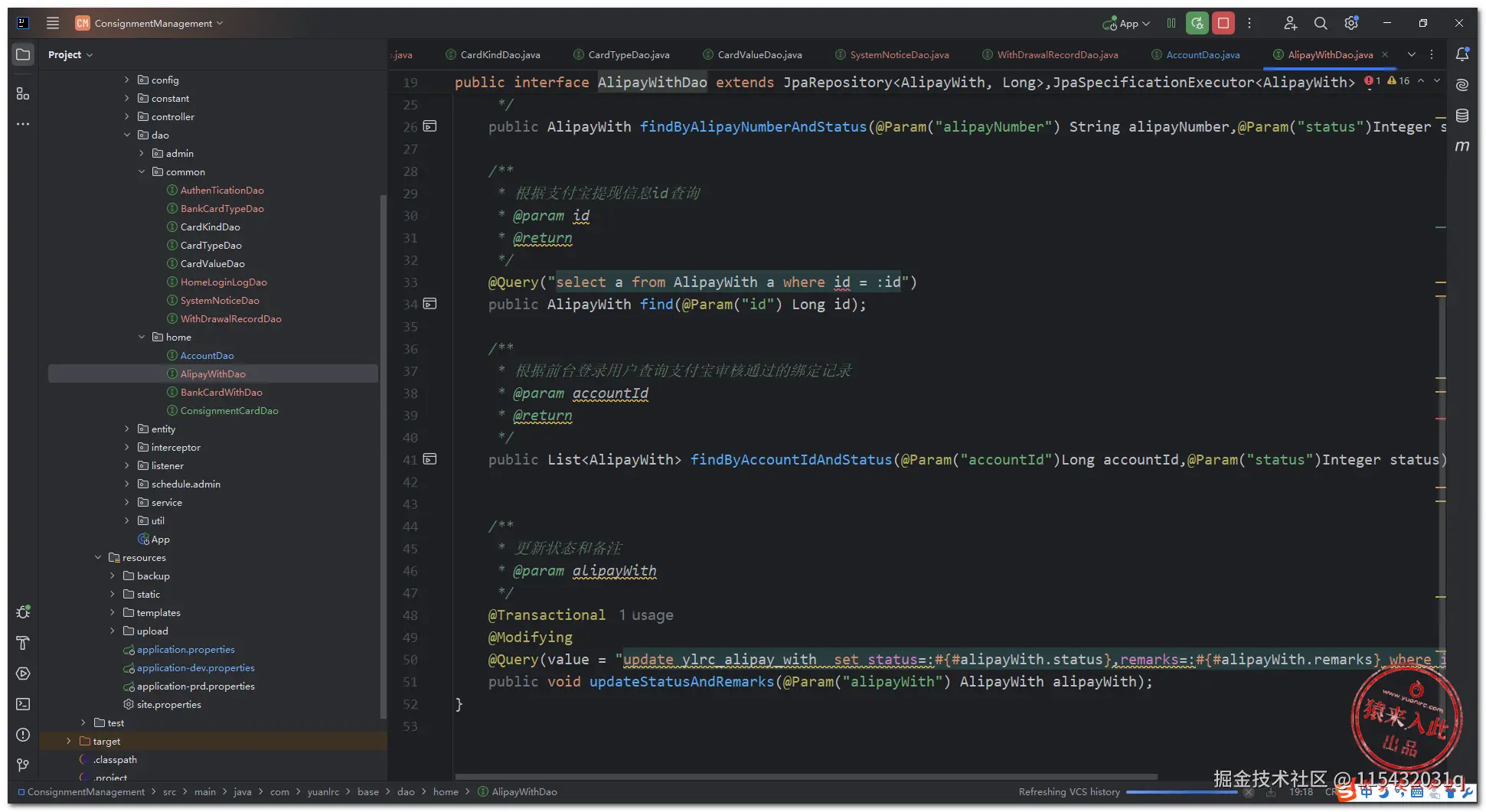Image resolution: width=1486 pixels, height=812 pixels.
Task: Open application-dev.properties file
Action: coord(195,667)
